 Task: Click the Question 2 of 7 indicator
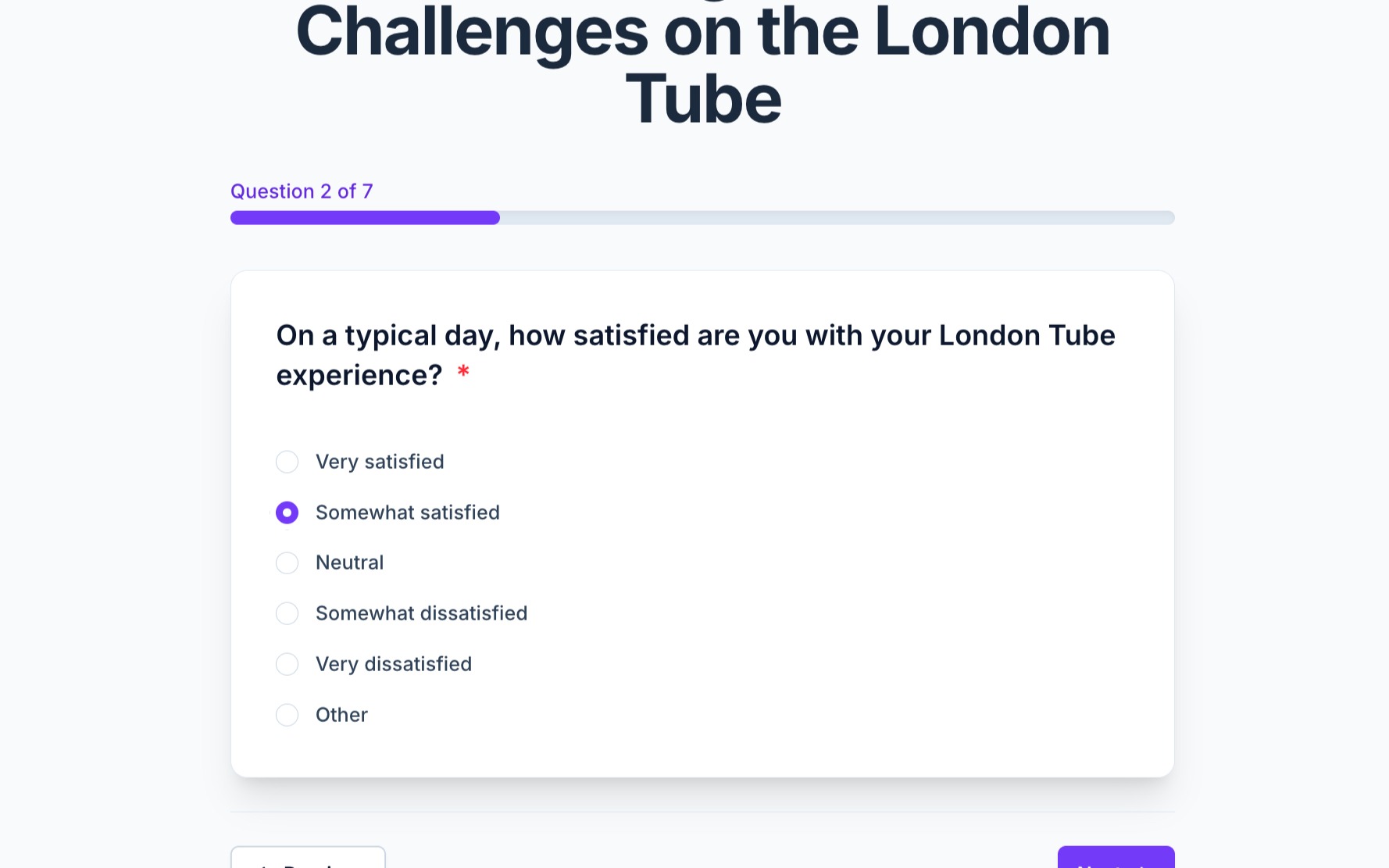[x=302, y=191]
